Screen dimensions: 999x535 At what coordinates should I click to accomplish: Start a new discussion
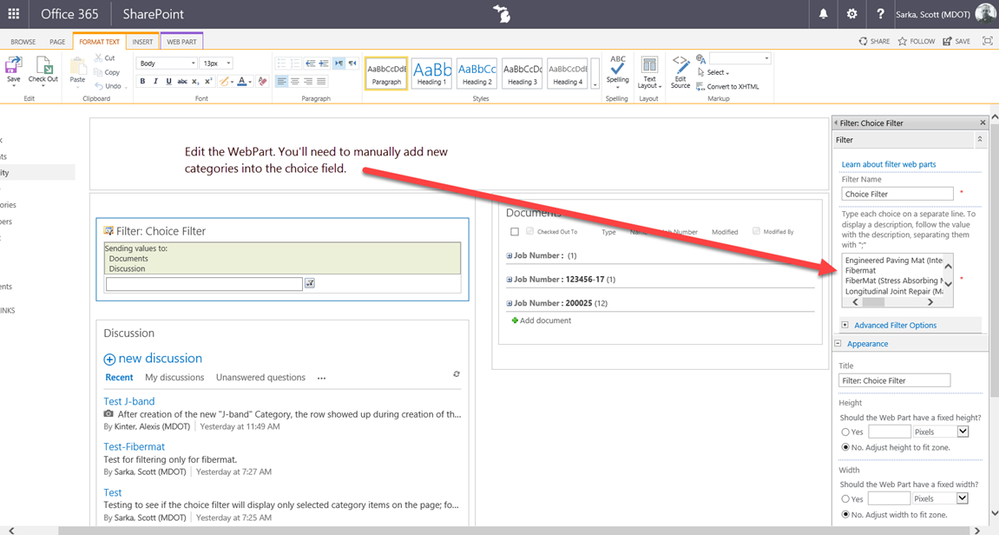coord(153,359)
